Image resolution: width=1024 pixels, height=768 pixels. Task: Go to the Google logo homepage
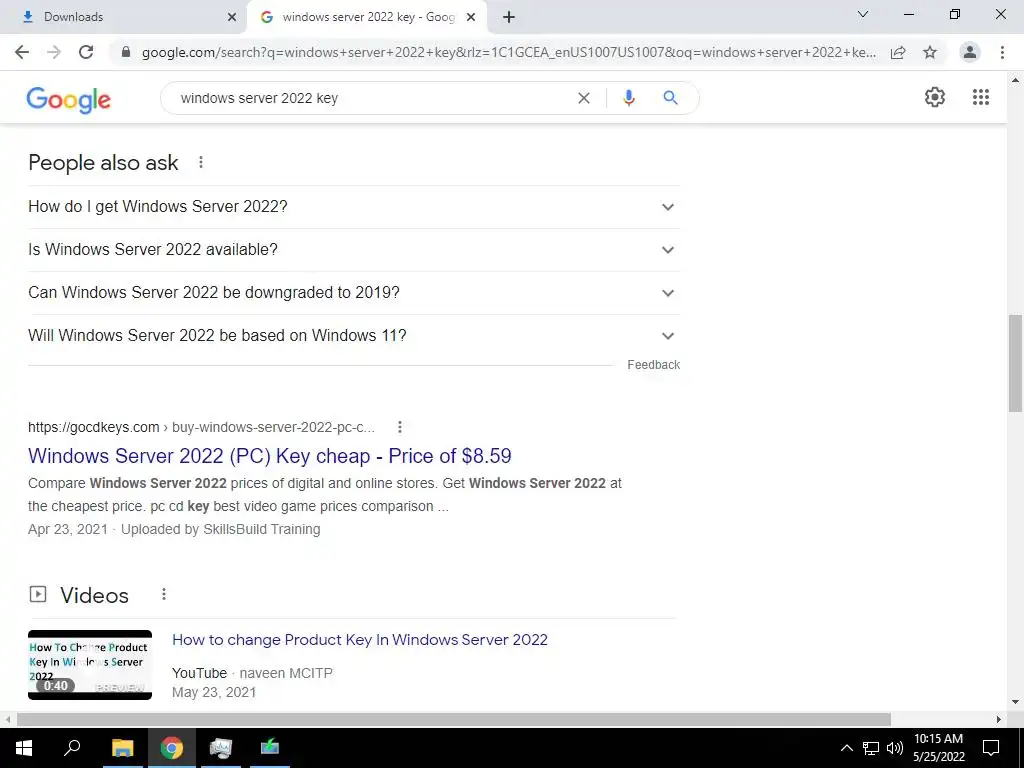click(x=69, y=99)
